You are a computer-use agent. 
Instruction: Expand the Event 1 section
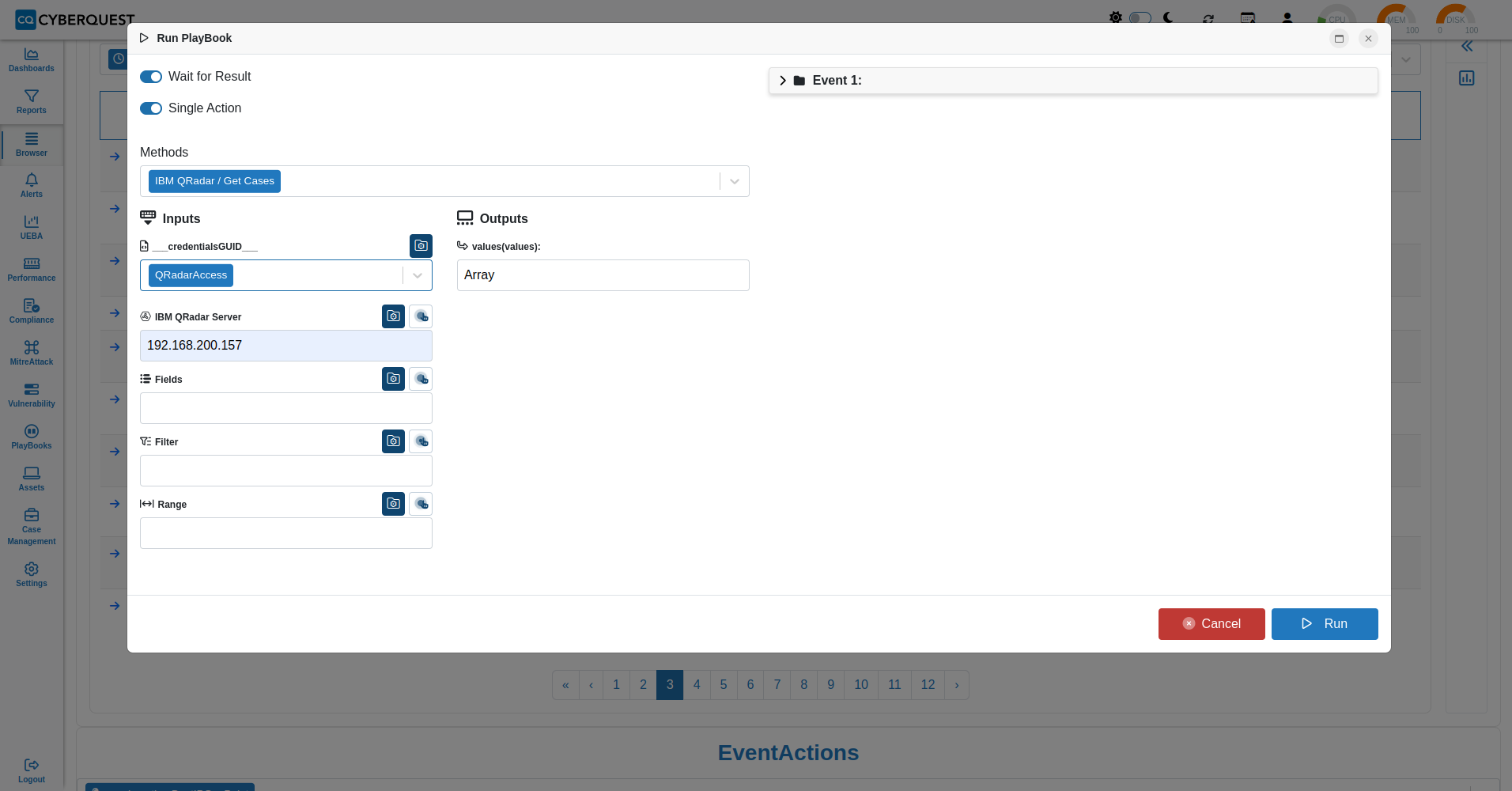[1073, 81]
